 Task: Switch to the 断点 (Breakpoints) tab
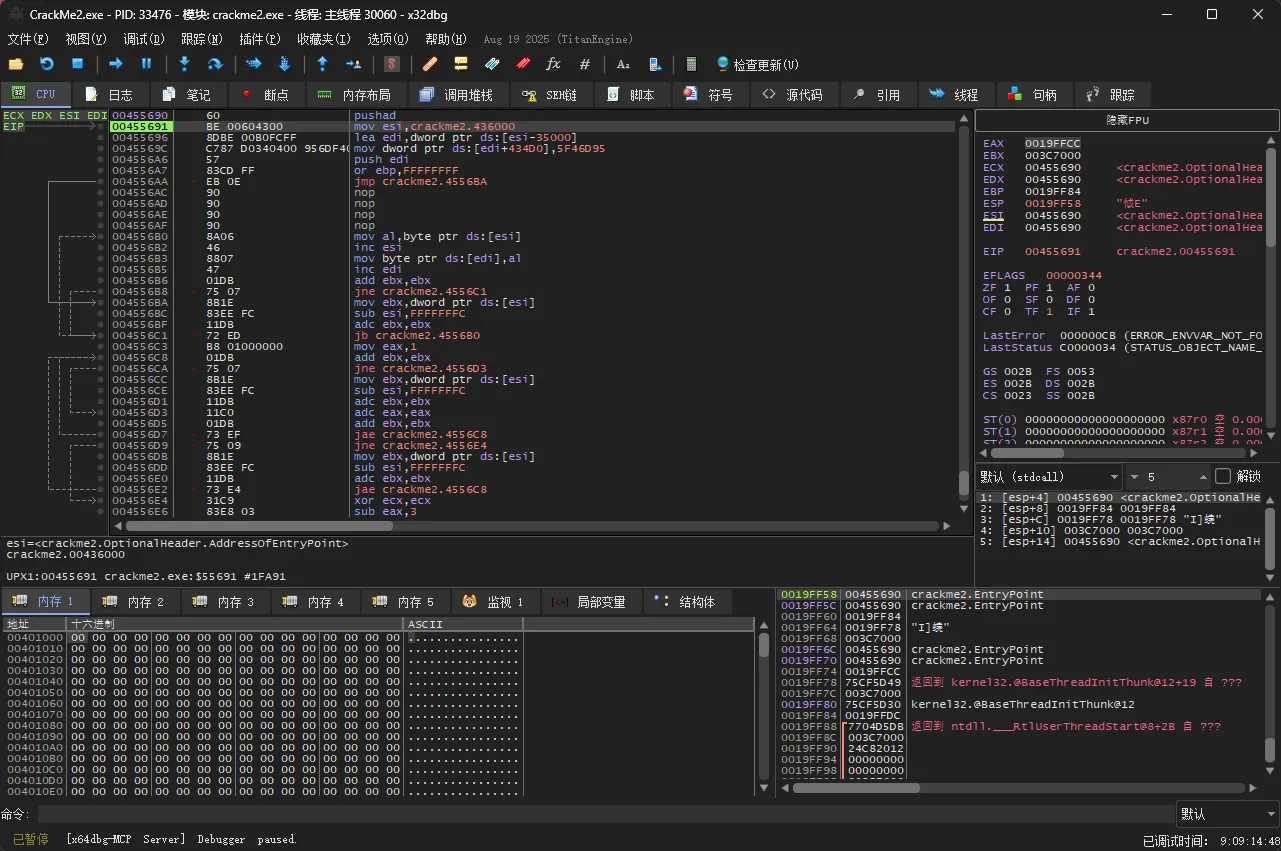265,95
